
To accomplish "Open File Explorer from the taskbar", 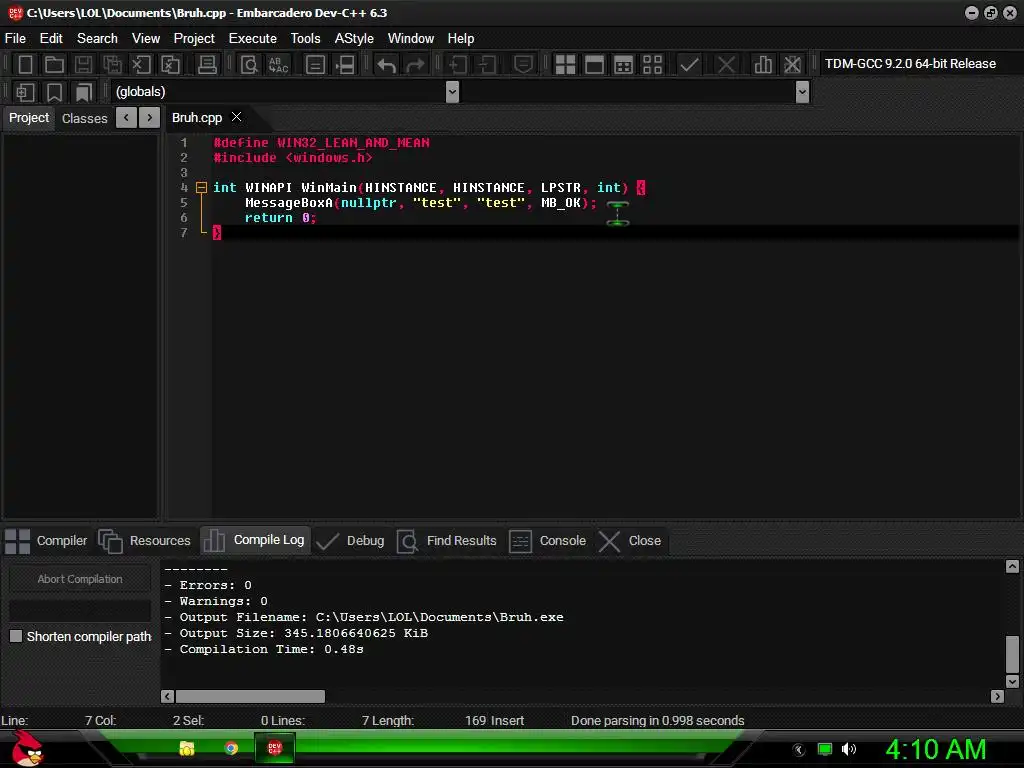I will tap(187, 748).
